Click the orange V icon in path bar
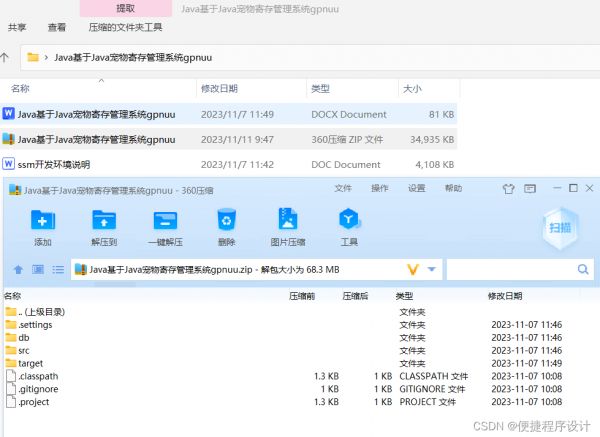 click(x=413, y=270)
